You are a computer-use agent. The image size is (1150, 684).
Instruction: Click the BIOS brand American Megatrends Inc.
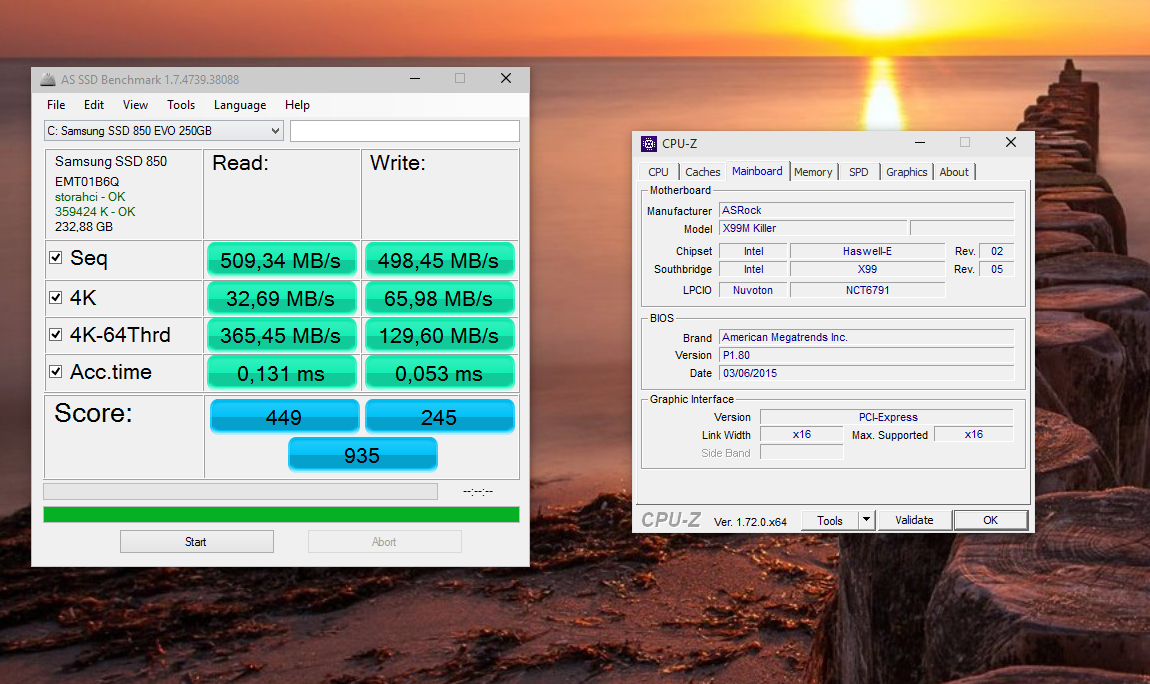866,337
